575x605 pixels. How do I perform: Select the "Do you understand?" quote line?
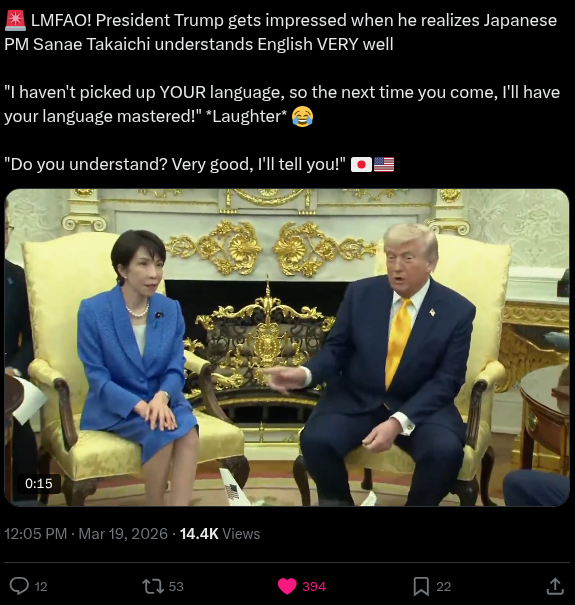tap(175, 164)
